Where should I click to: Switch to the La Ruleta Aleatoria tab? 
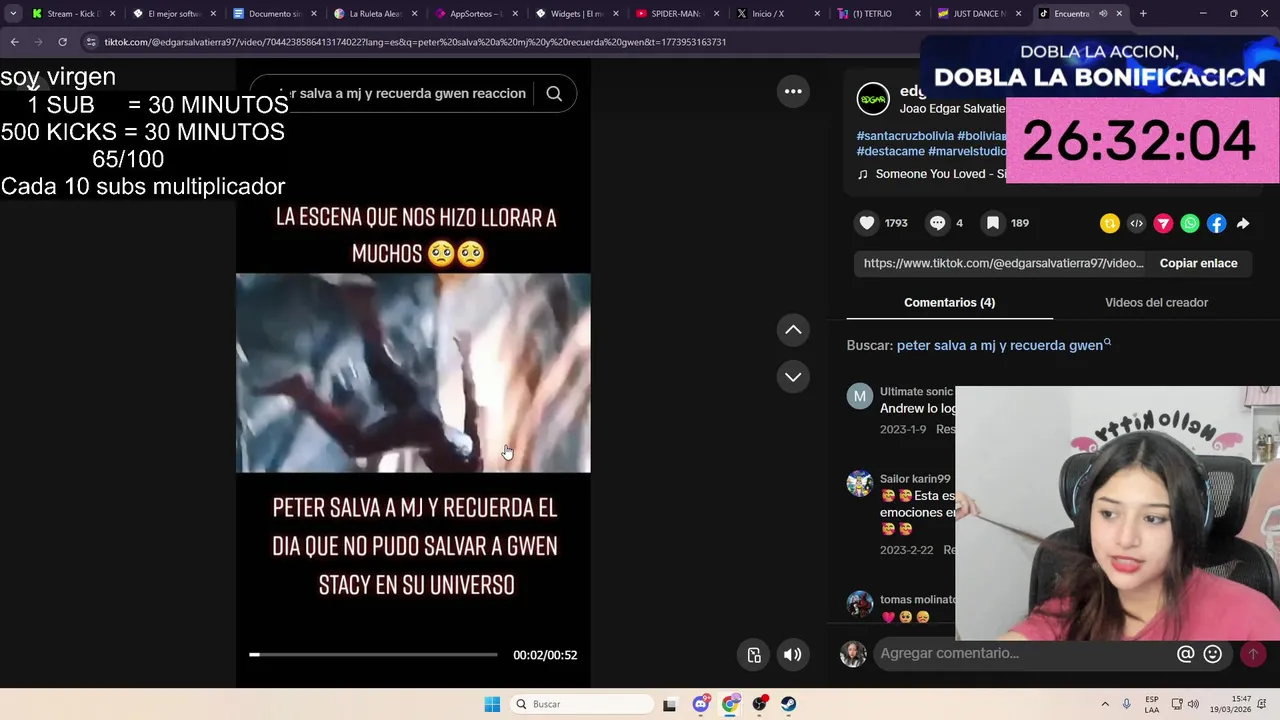click(x=375, y=14)
